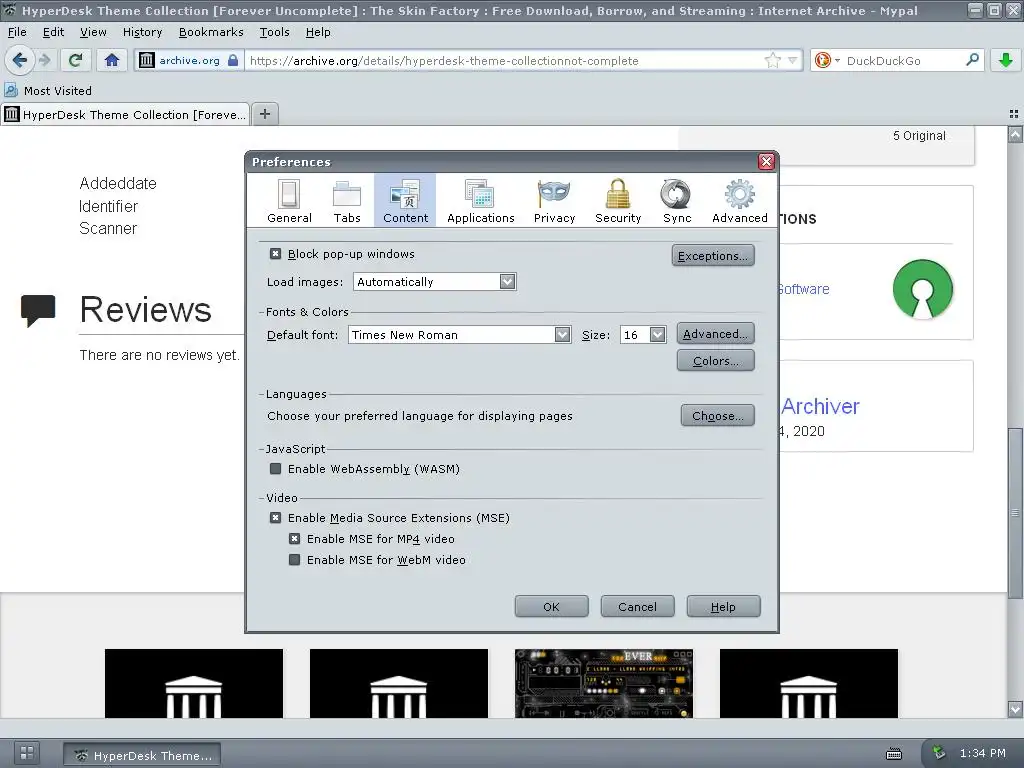Open the Tabs preferences pane
Viewport: 1024px width, 768px height.
point(347,200)
